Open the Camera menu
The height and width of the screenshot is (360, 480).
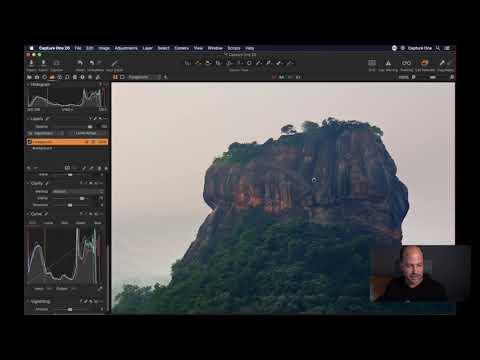point(182,48)
